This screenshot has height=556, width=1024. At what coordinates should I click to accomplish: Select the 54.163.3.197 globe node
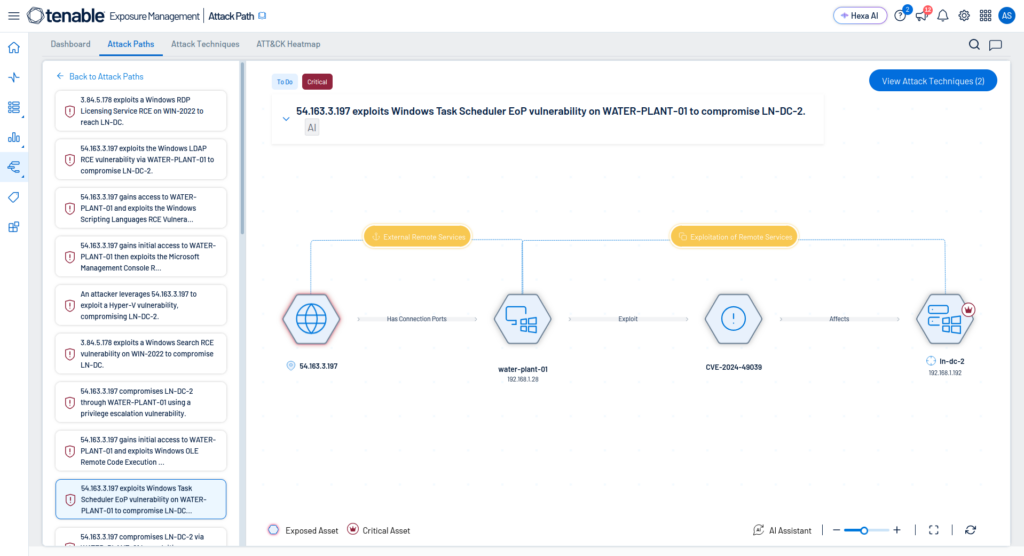pos(312,319)
